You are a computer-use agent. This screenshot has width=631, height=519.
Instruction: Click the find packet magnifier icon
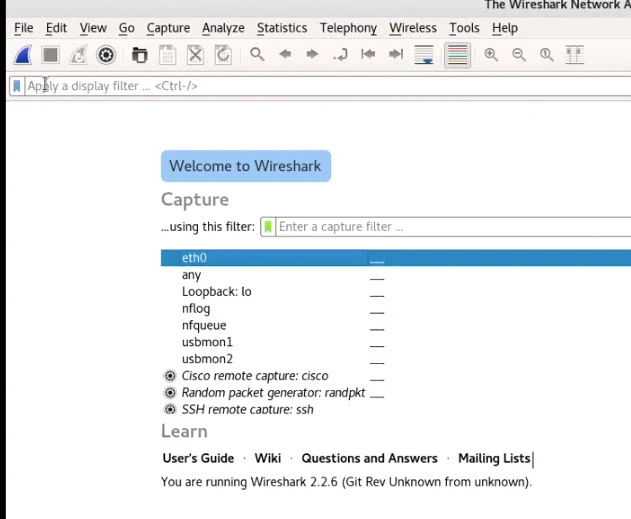coord(257,54)
